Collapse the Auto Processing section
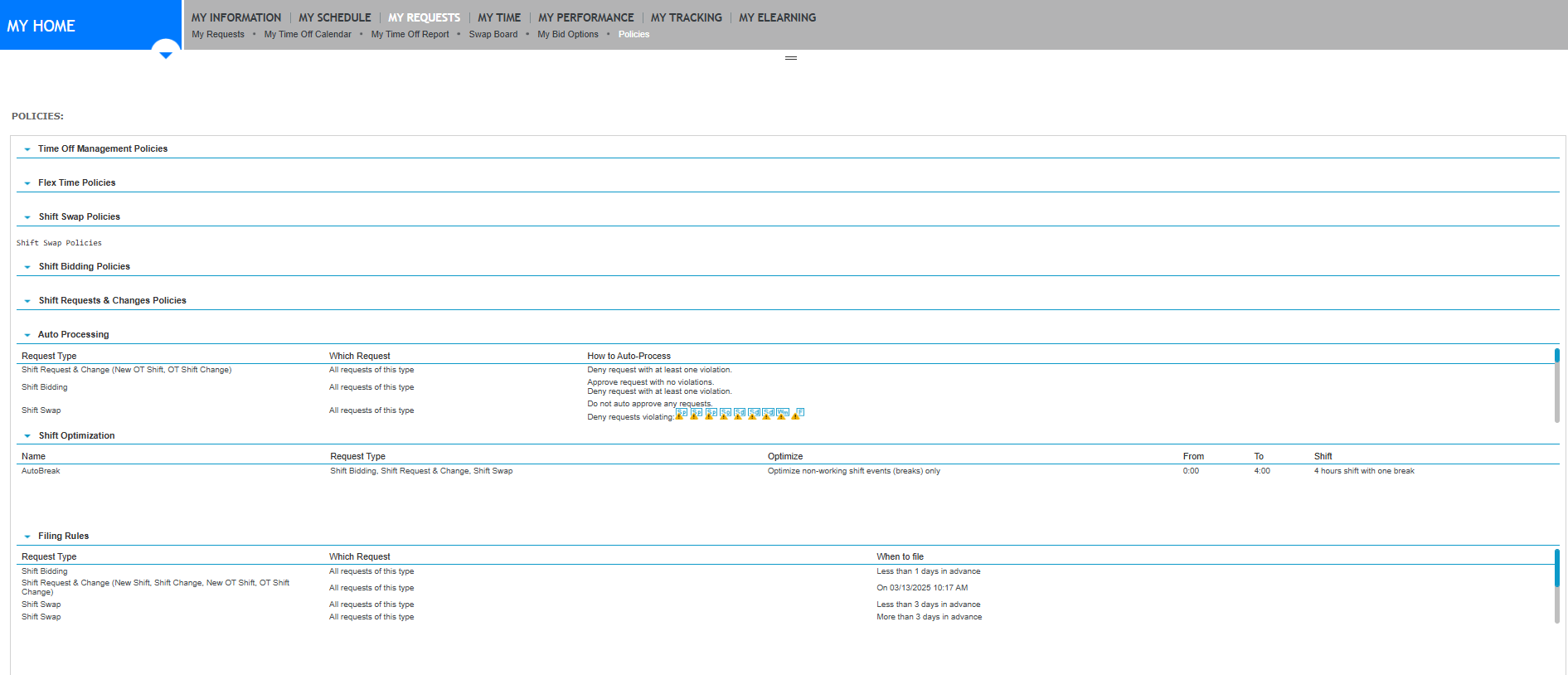 (x=27, y=335)
